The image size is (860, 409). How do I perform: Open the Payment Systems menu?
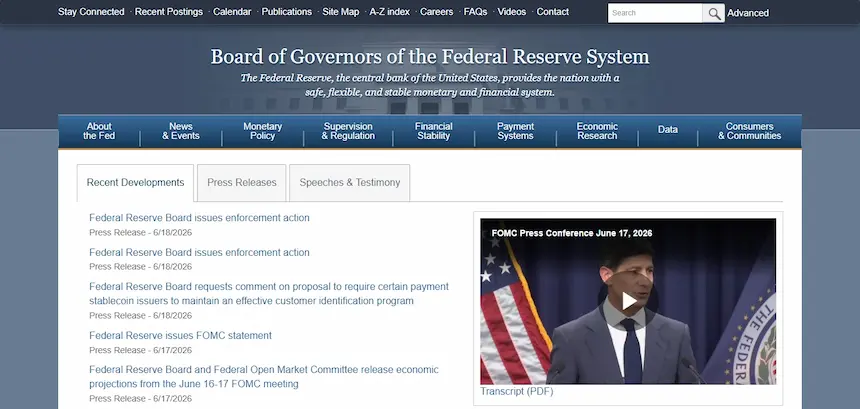click(516, 131)
